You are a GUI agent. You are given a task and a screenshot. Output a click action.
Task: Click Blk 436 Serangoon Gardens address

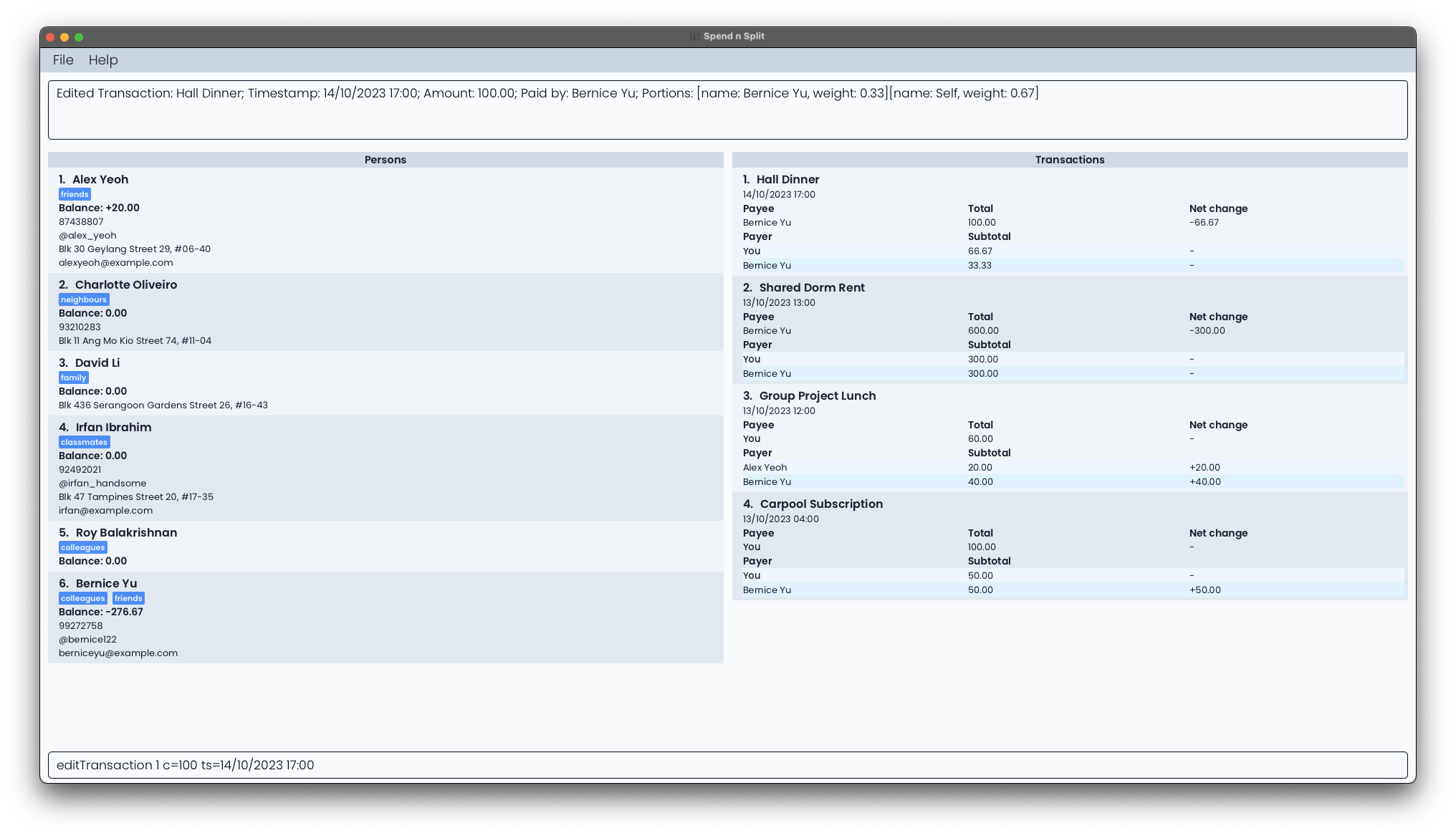tap(163, 405)
